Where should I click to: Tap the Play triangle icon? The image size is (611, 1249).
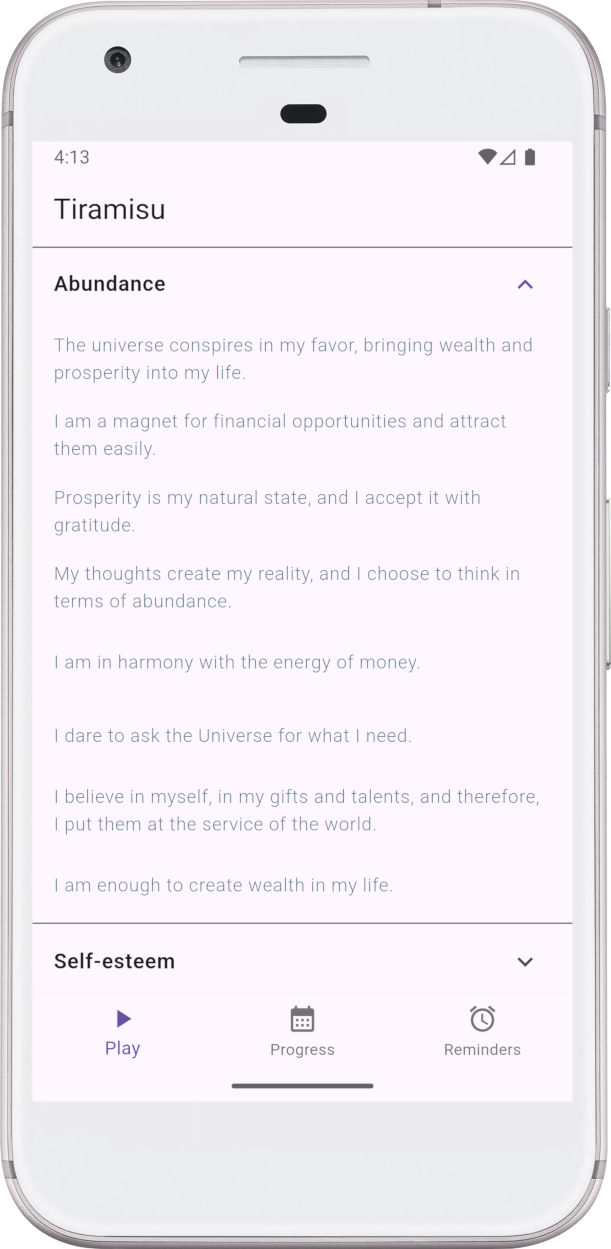pos(123,1019)
